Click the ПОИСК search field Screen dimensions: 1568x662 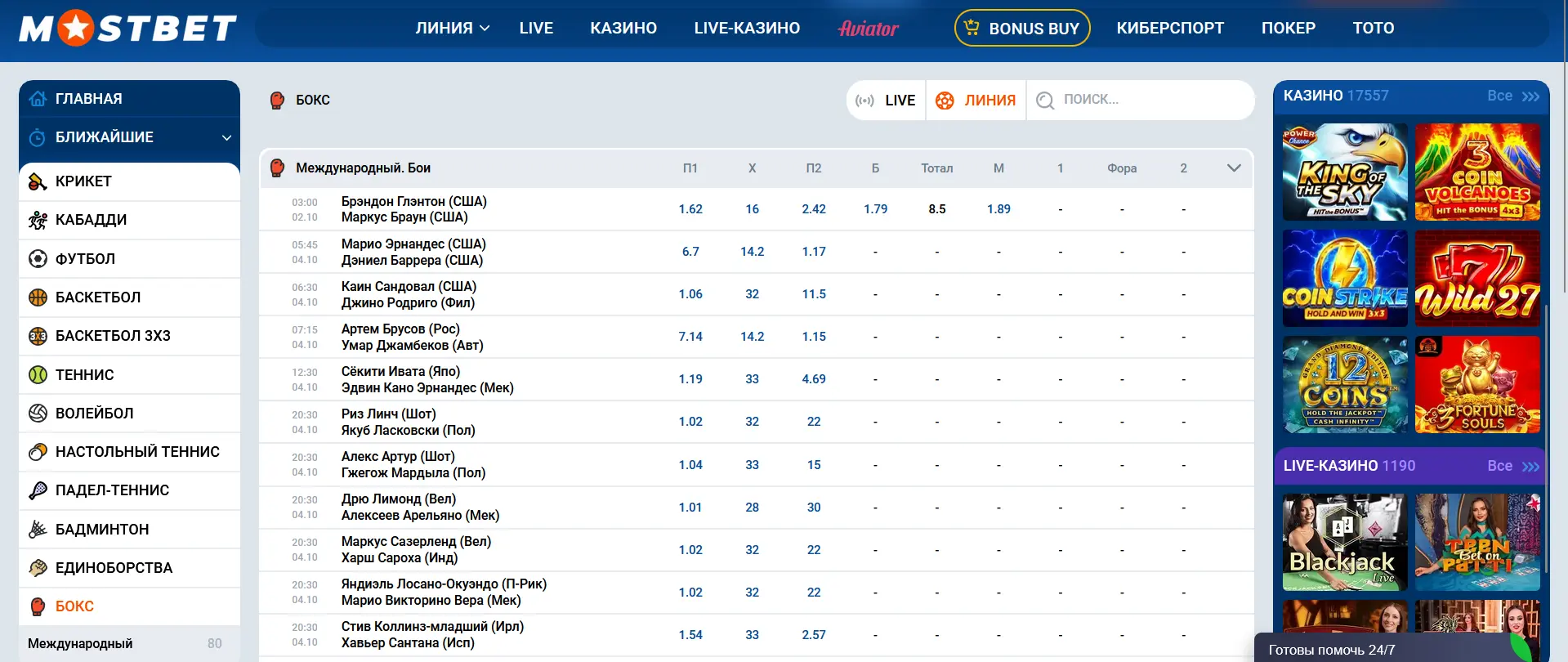[1144, 100]
